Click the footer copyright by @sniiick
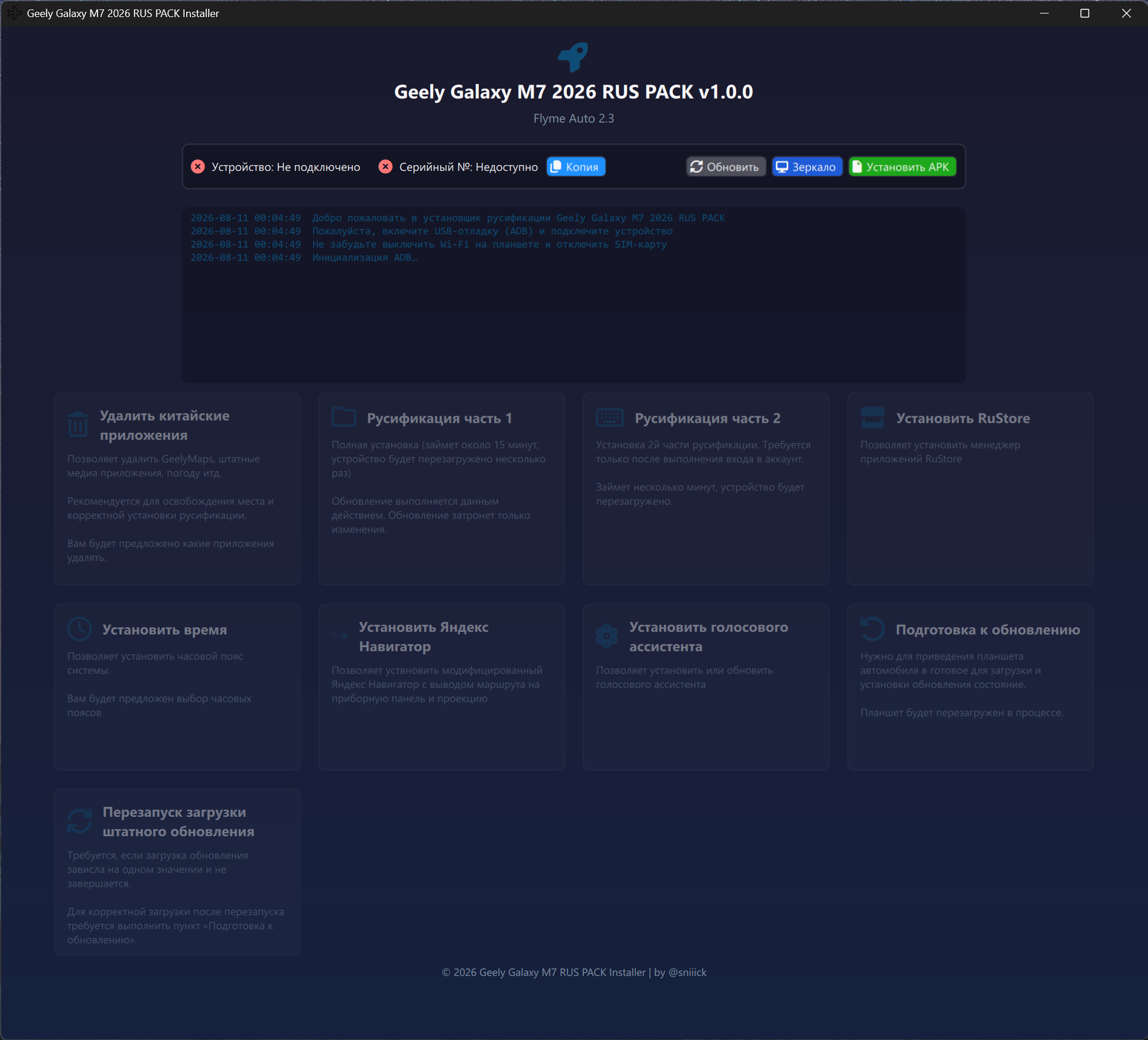 click(x=573, y=972)
